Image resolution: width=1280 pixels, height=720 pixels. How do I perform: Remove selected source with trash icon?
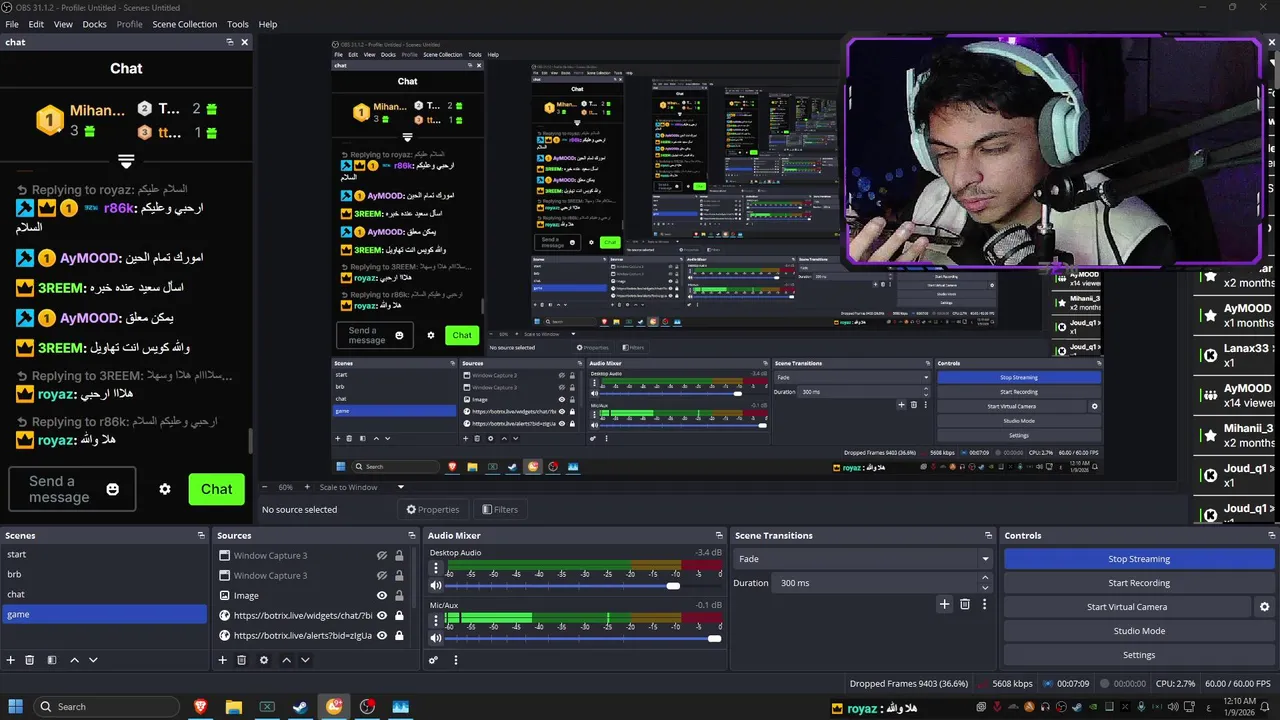pos(242,660)
